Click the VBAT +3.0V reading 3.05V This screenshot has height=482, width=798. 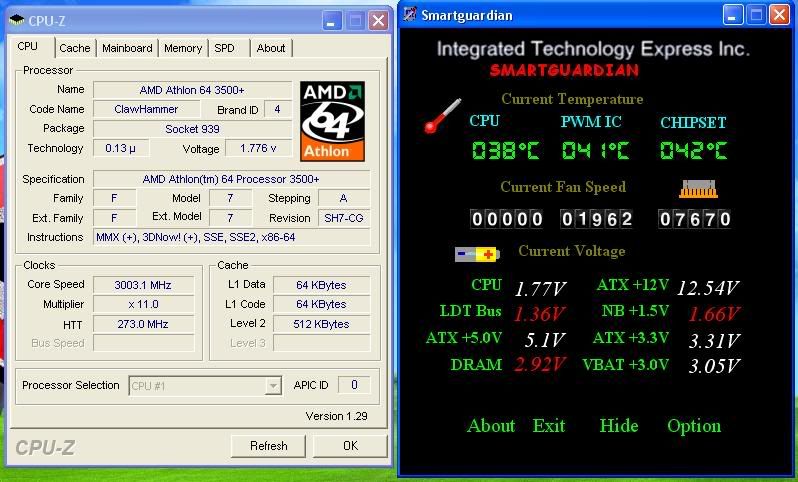pyautogui.click(x=715, y=365)
